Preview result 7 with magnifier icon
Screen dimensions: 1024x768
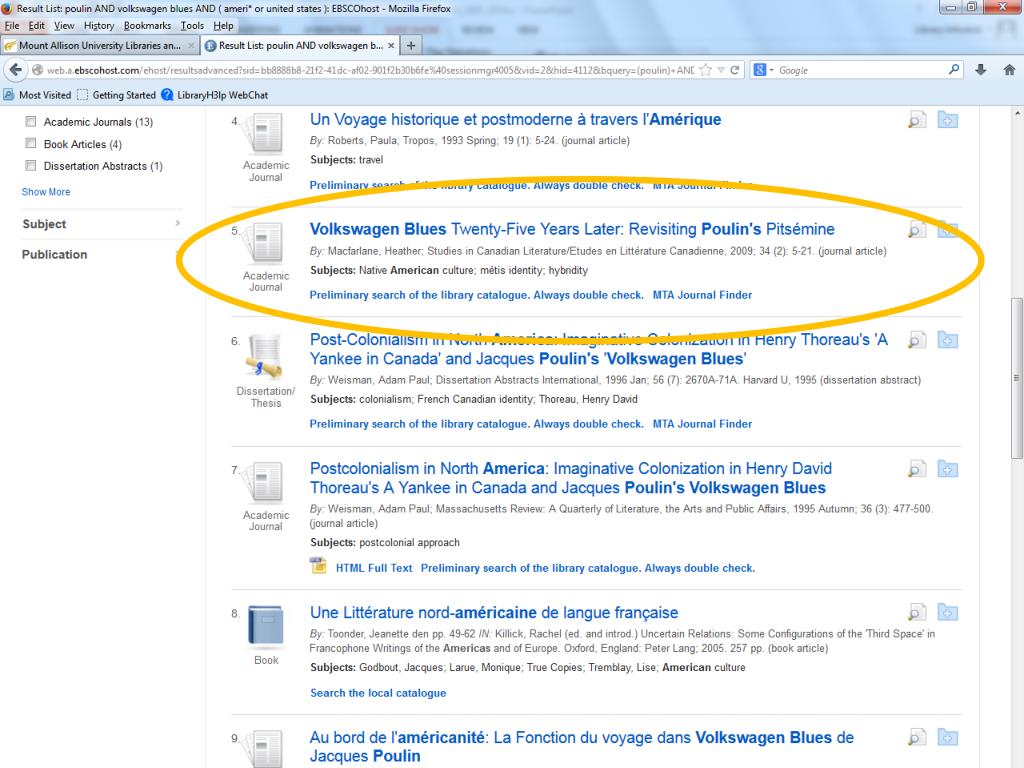917,469
